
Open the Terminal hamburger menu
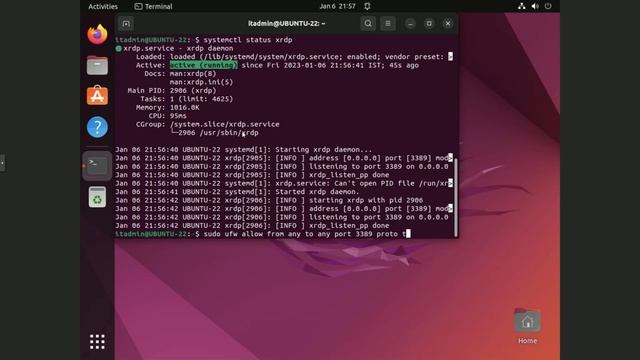click(388, 23)
